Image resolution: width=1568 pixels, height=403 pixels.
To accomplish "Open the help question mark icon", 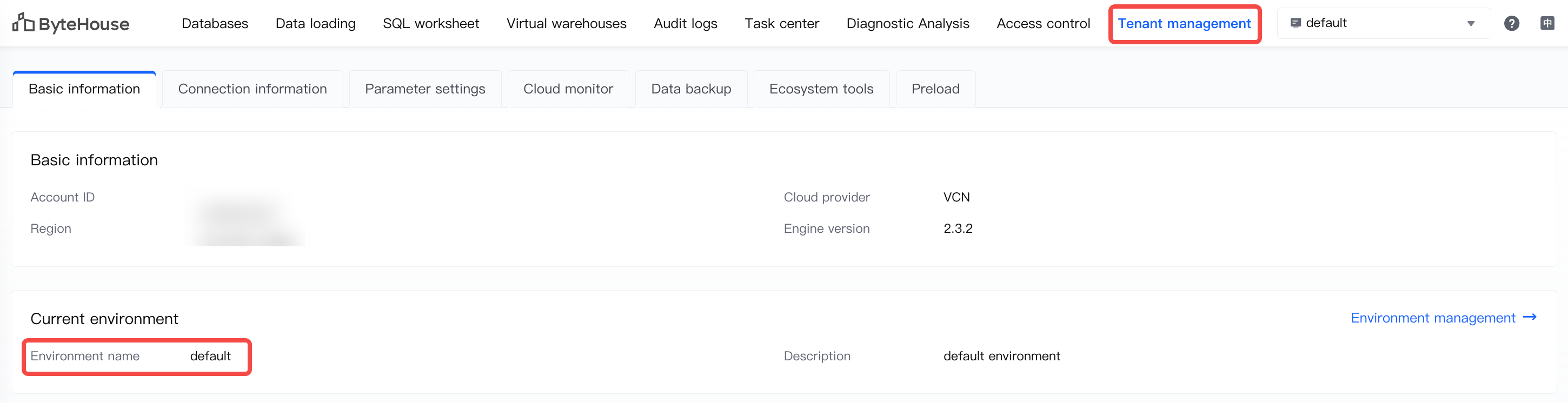I will click(1511, 23).
